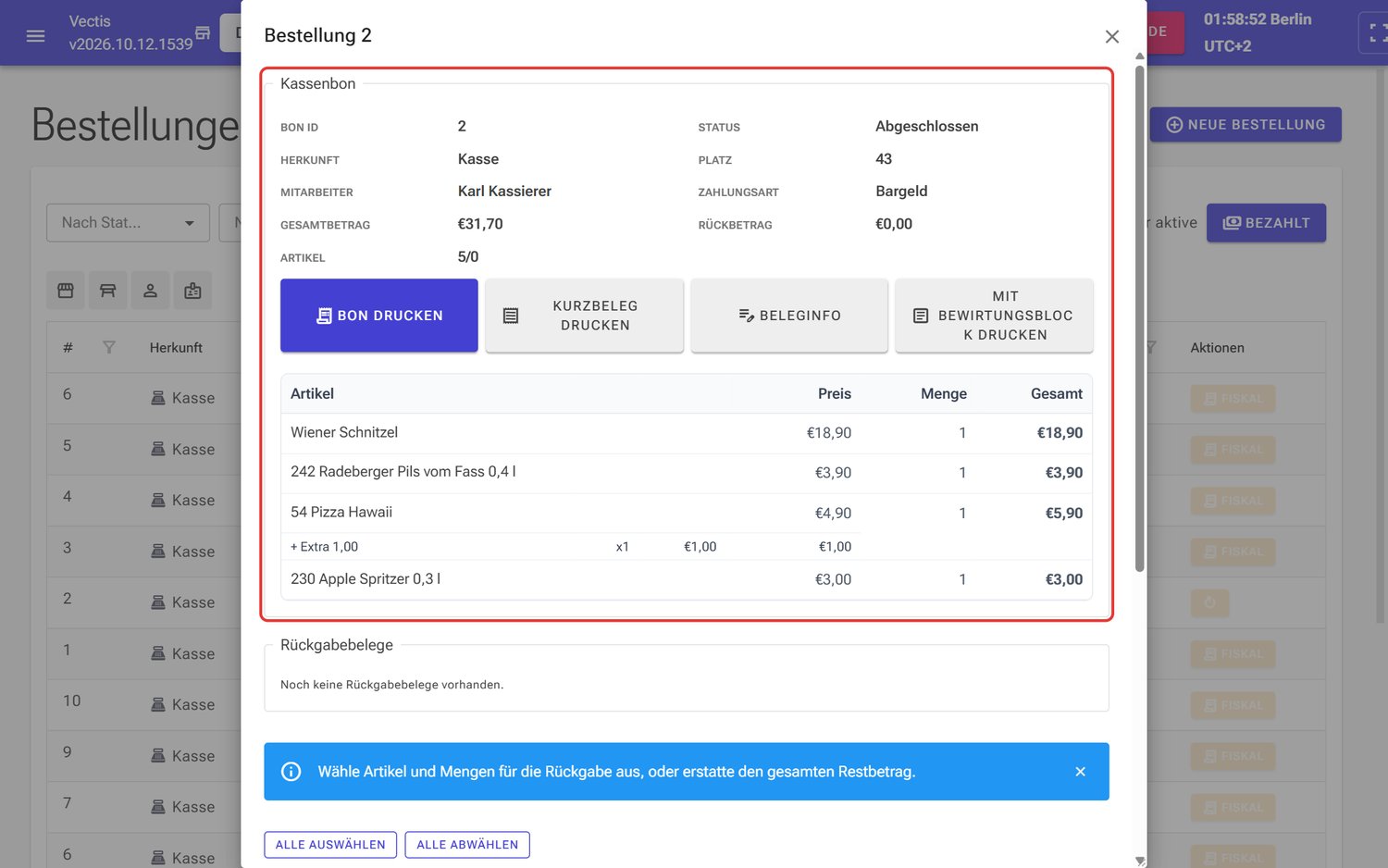1388x868 pixels.
Task: Open the hamburger navigation menu
Action: [35, 36]
